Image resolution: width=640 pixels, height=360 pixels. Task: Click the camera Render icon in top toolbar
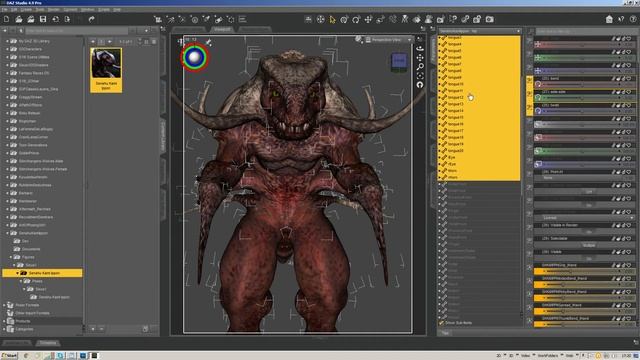click(489, 19)
